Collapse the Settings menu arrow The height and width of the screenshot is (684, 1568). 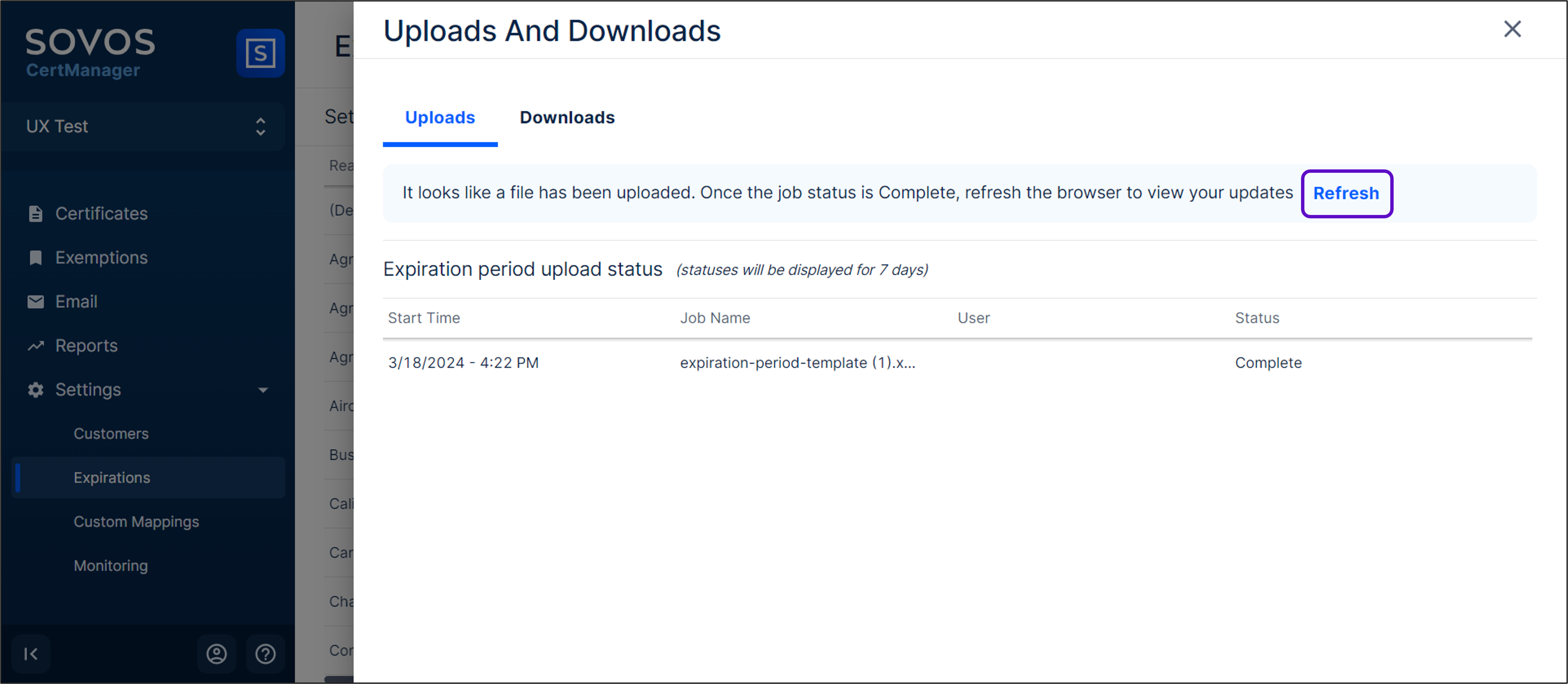263,390
